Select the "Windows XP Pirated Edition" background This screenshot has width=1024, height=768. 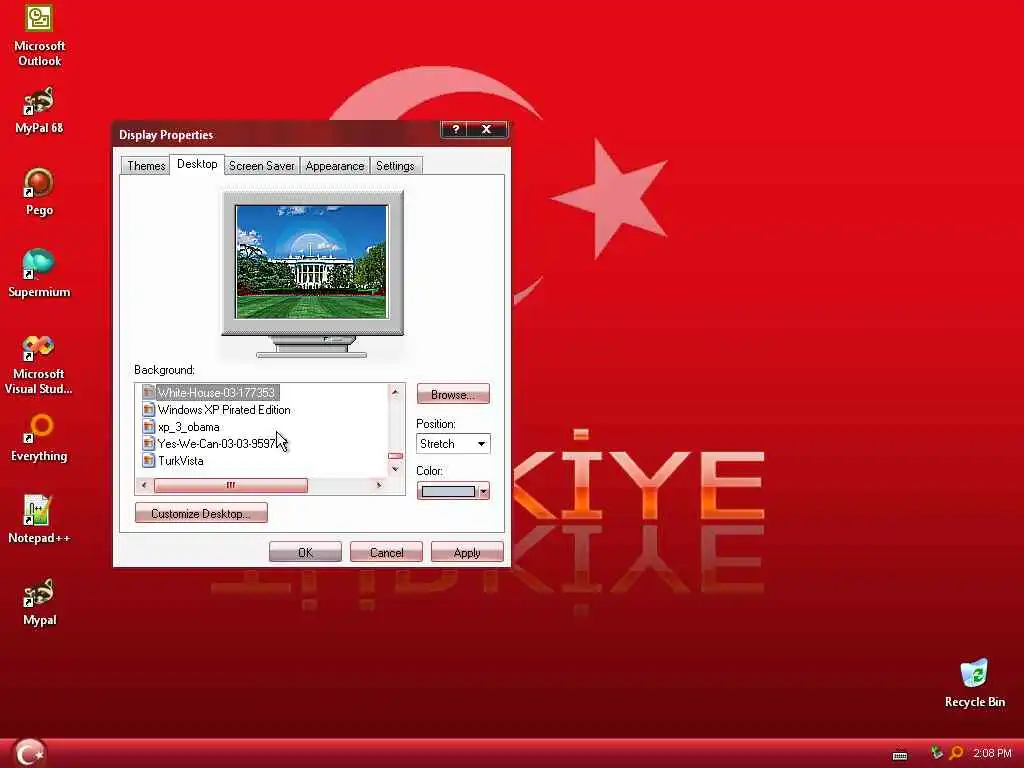click(x=224, y=409)
